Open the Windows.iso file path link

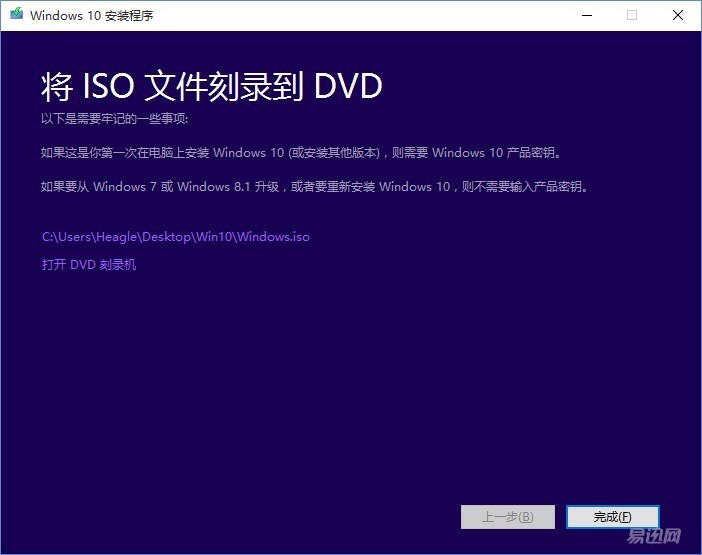(x=176, y=236)
